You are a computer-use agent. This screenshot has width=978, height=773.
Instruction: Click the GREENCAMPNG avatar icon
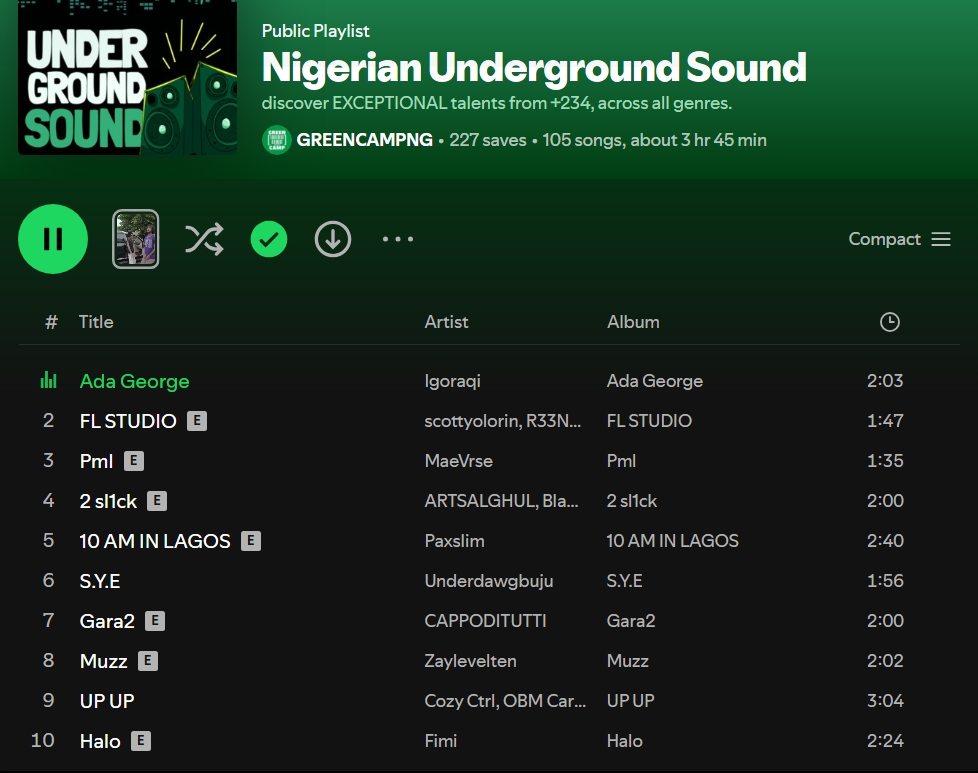(x=276, y=140)
